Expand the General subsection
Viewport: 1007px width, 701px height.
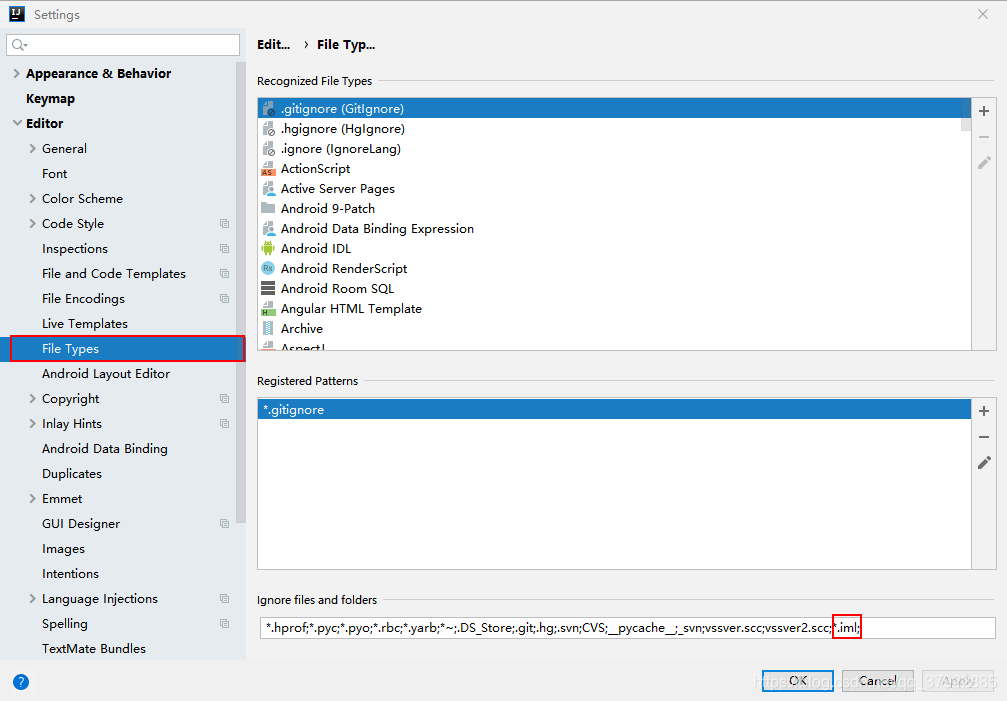click(32, 148)
